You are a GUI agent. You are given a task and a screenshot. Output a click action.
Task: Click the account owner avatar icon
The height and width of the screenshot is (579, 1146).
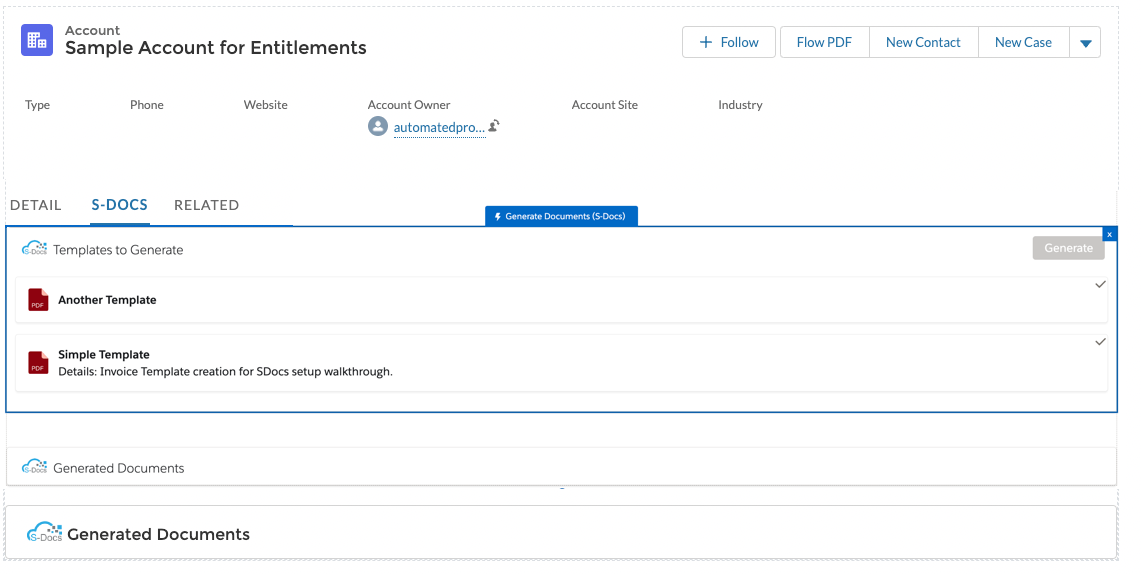coord(378,126)
